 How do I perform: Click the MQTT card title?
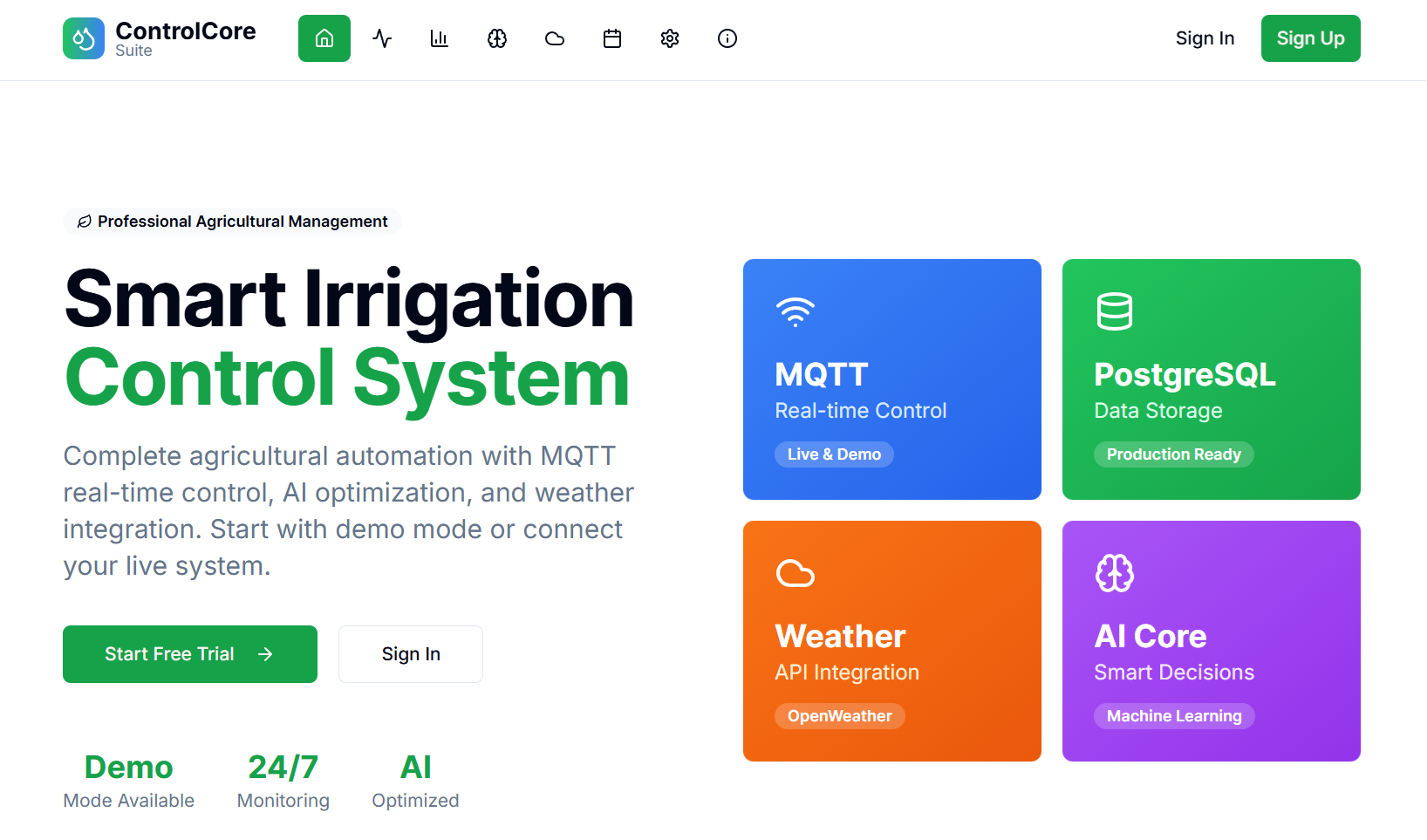[x=822, y=374]
